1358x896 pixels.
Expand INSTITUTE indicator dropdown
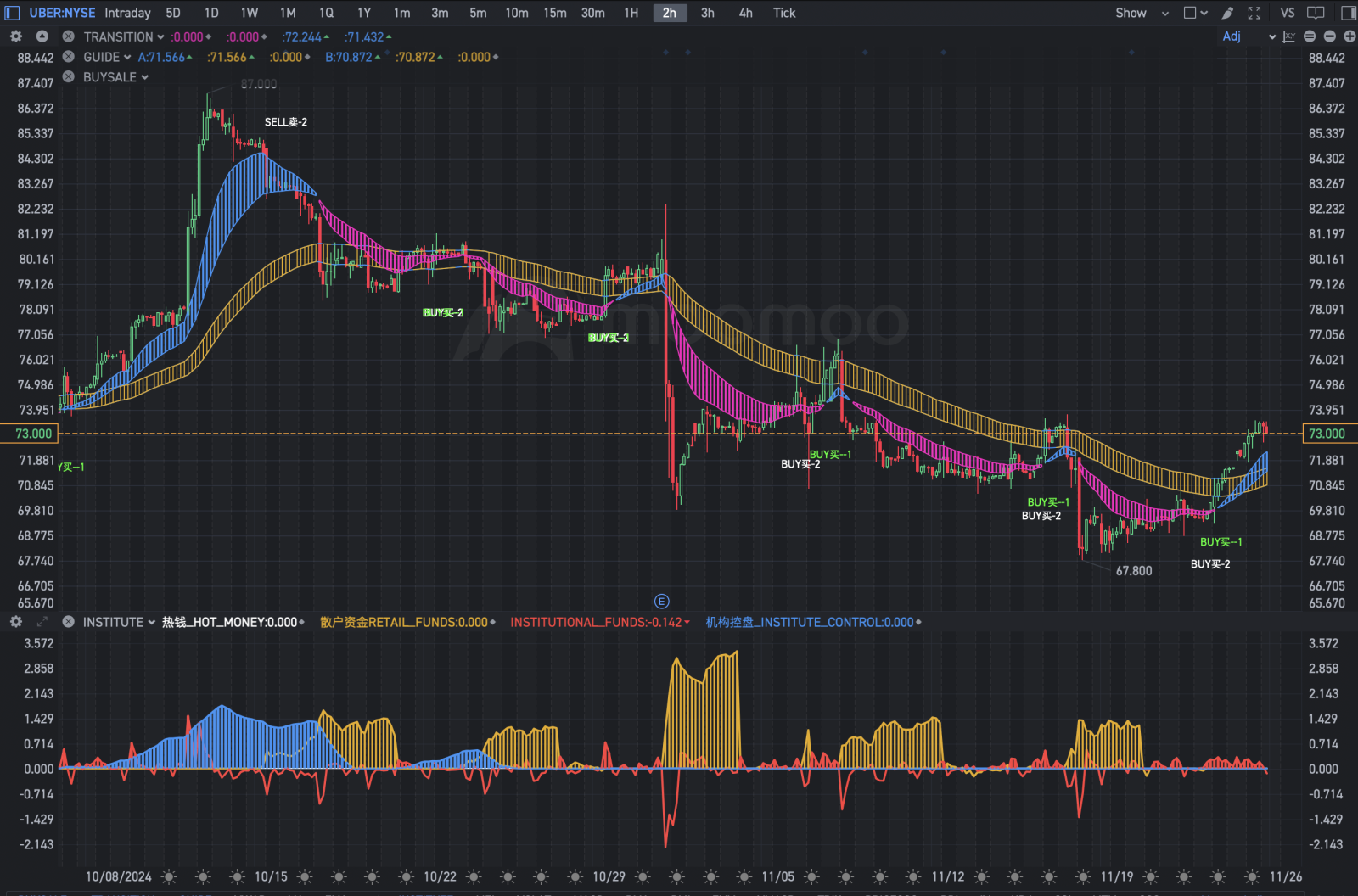[x=152, y=622]
